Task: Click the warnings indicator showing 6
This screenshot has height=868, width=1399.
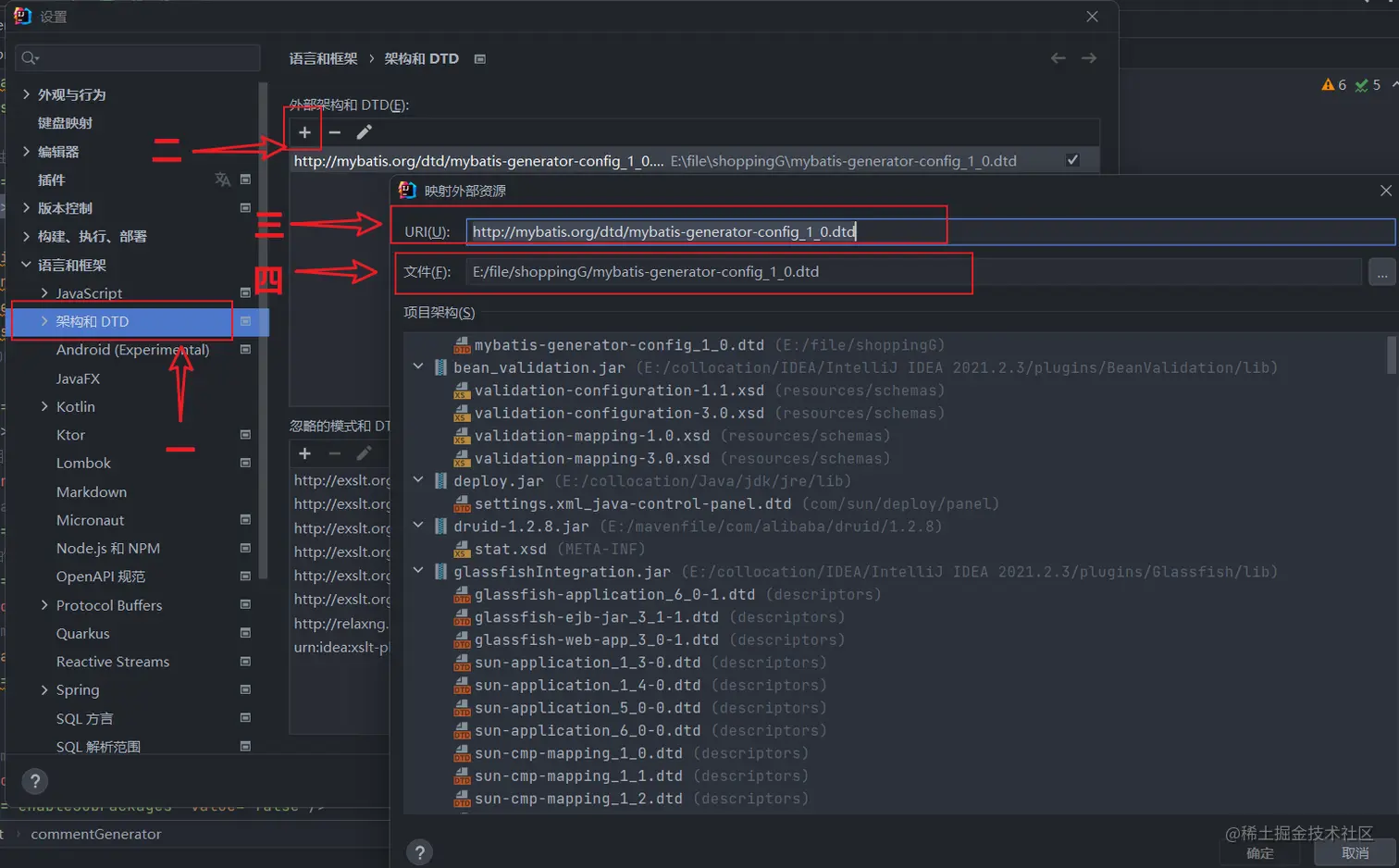Action: click(x=1334, y=84)
